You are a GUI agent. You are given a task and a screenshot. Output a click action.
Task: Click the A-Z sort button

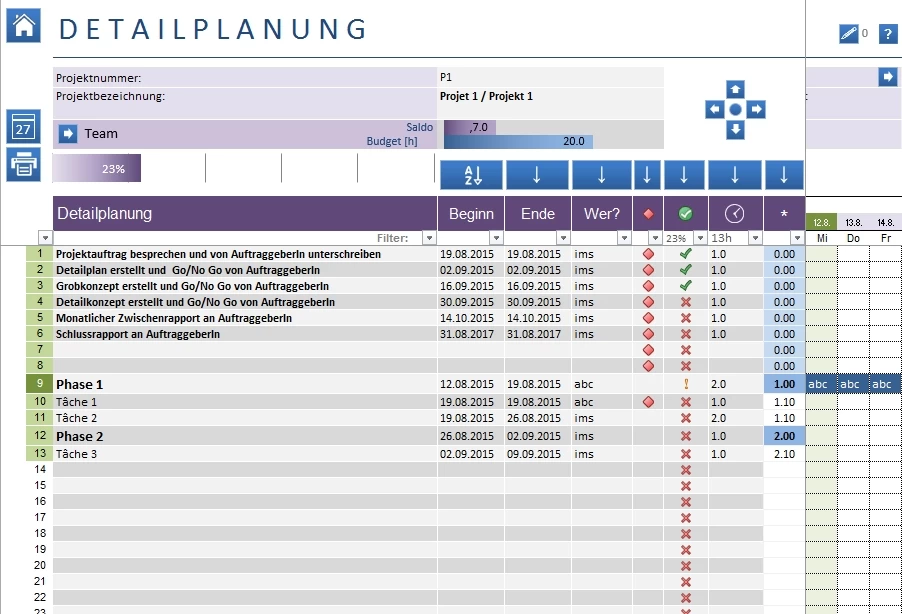(x=471, y=175)
